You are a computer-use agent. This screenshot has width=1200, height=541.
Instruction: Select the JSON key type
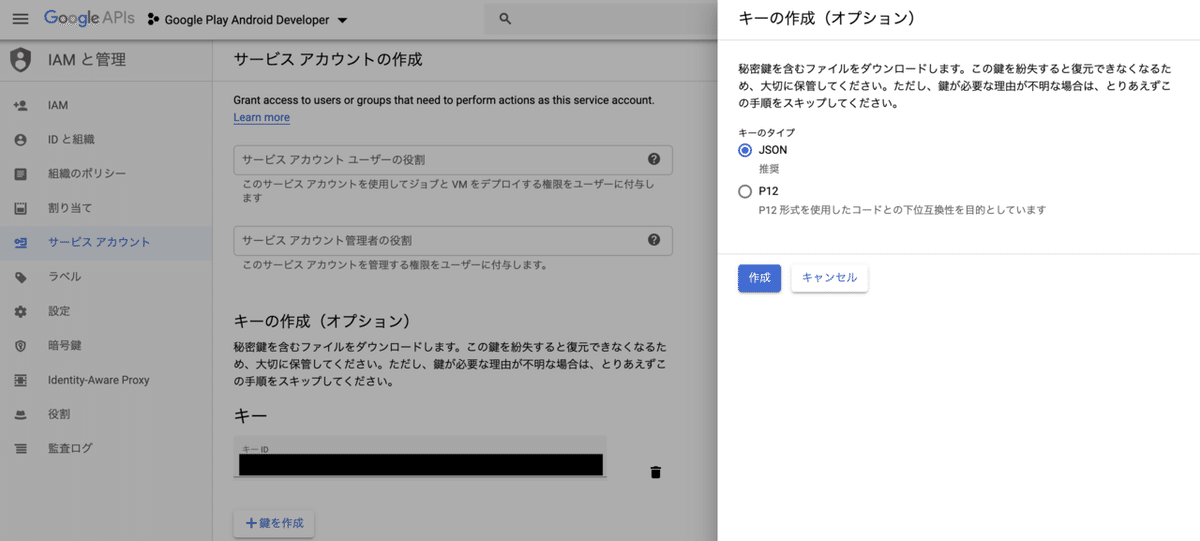[x=744, y=150]
